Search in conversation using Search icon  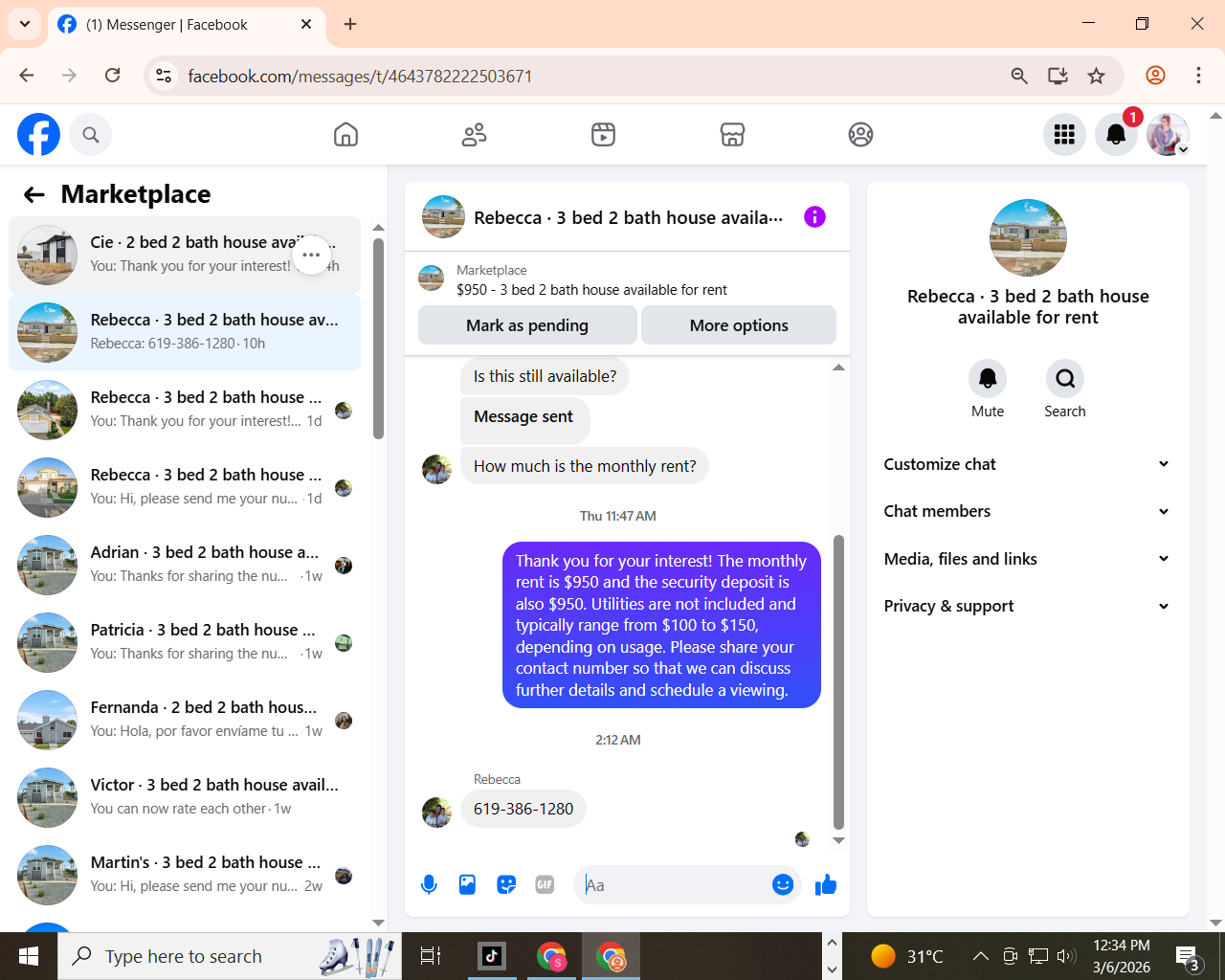point(1065,379)
